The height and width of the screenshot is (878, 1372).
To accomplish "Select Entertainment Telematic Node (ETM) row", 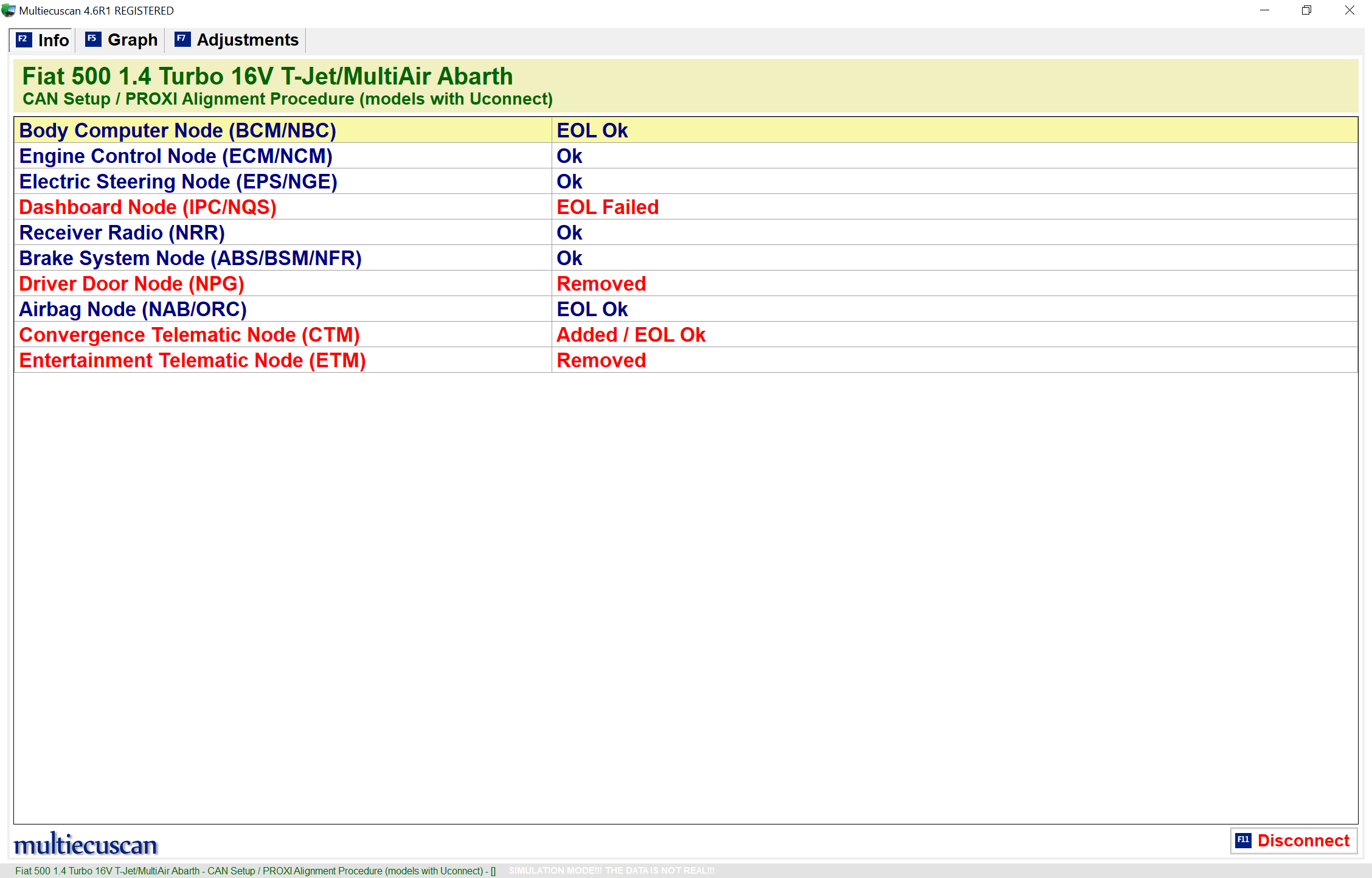I will (686, 360).
